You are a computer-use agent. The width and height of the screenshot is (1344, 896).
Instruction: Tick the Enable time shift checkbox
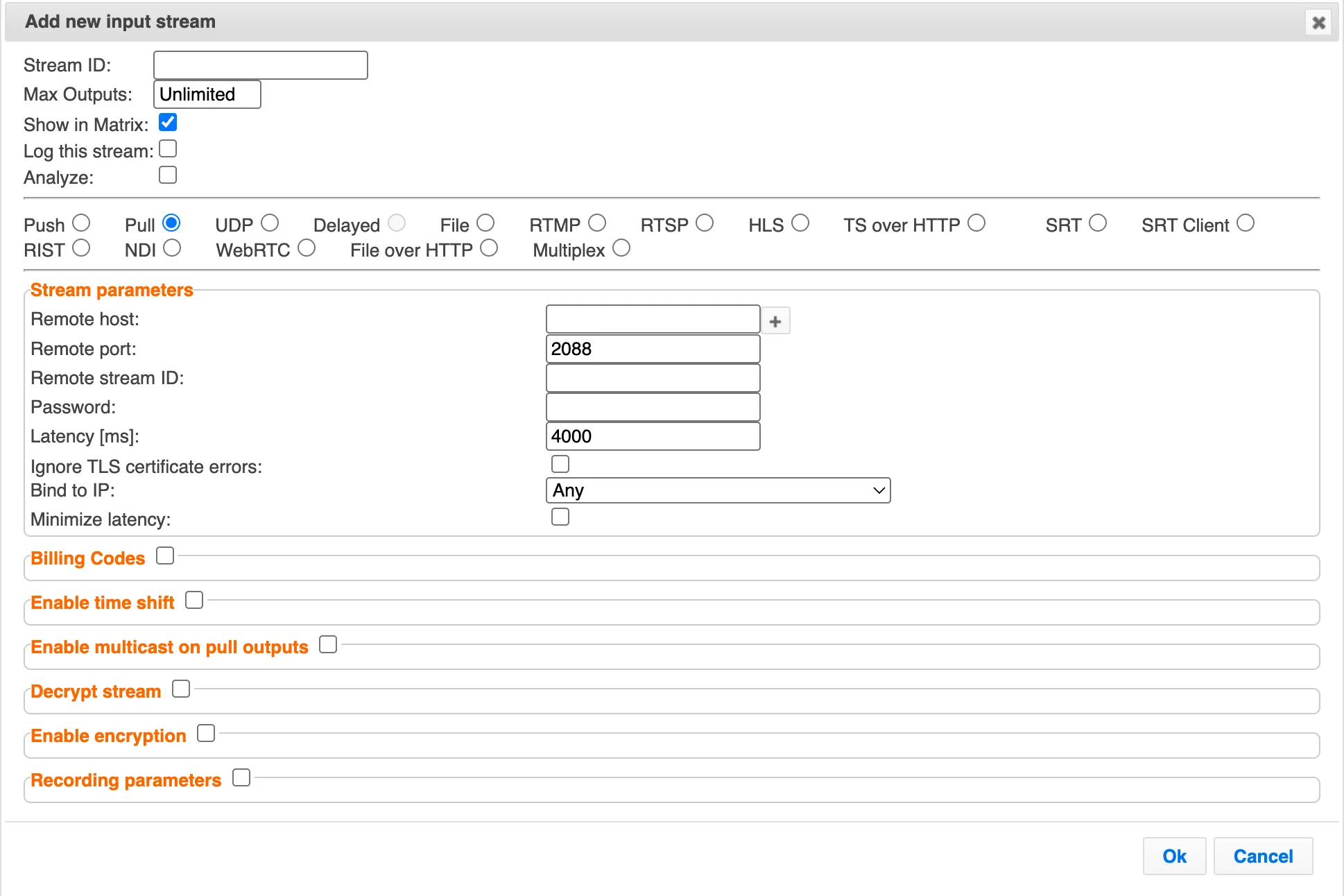[x=194, y=600]
